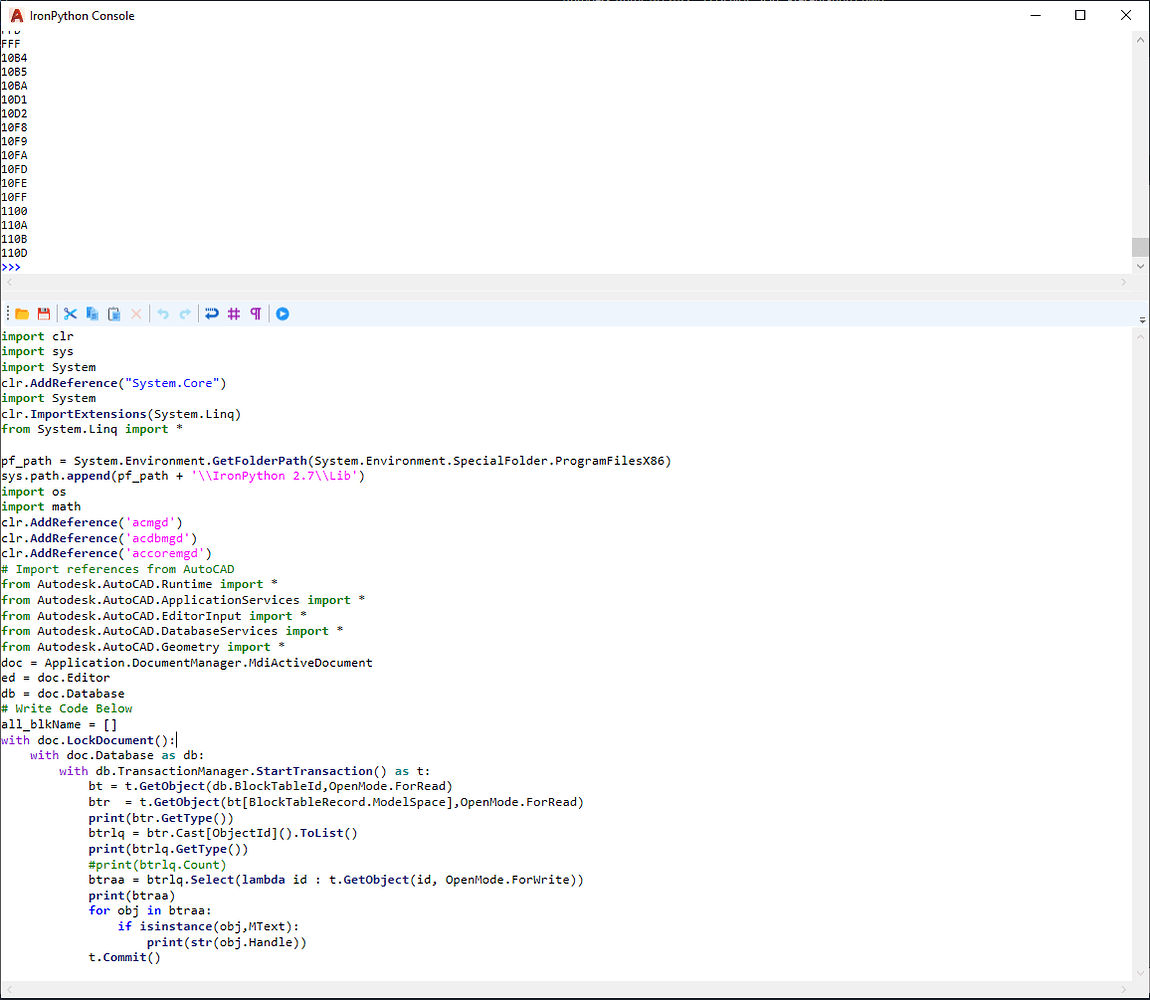Open the toolbar overflow dropdown
This screenshot has width=1150, height=1000.
pos(1141,318)
